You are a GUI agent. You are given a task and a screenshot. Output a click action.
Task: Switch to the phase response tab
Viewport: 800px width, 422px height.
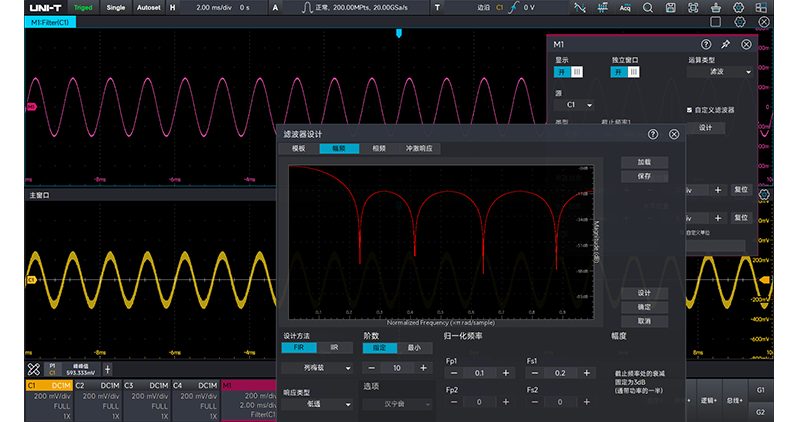point(379,148)
